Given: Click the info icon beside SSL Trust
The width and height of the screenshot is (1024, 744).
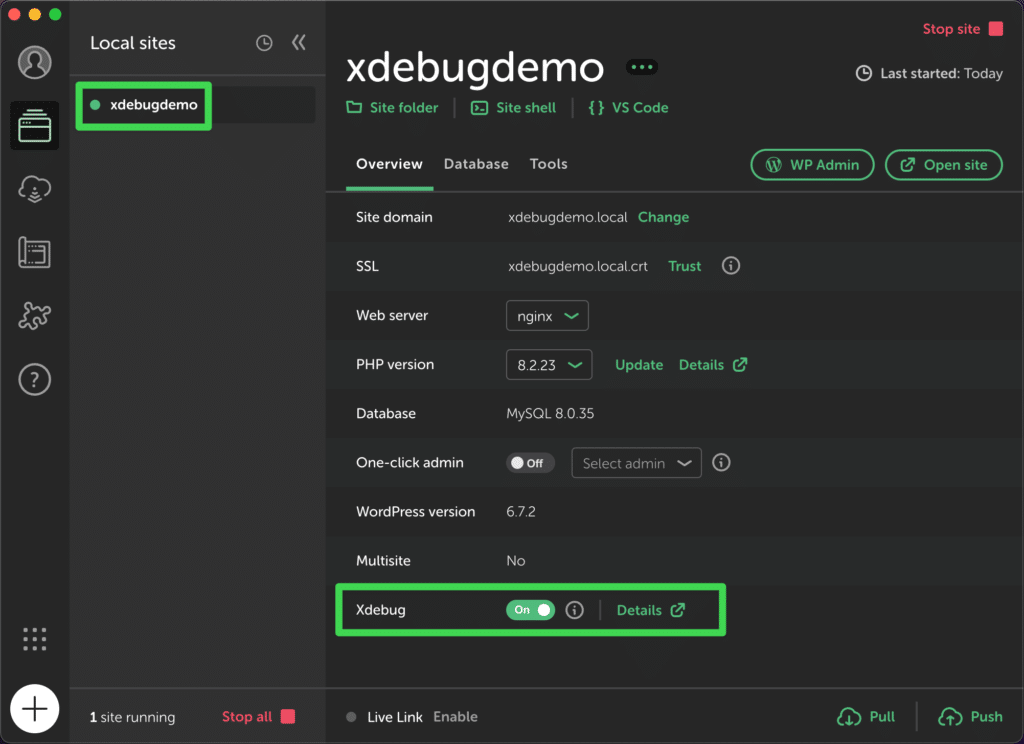Looking at the screenshot, I should pyautogui.click(x=731, y=266).
